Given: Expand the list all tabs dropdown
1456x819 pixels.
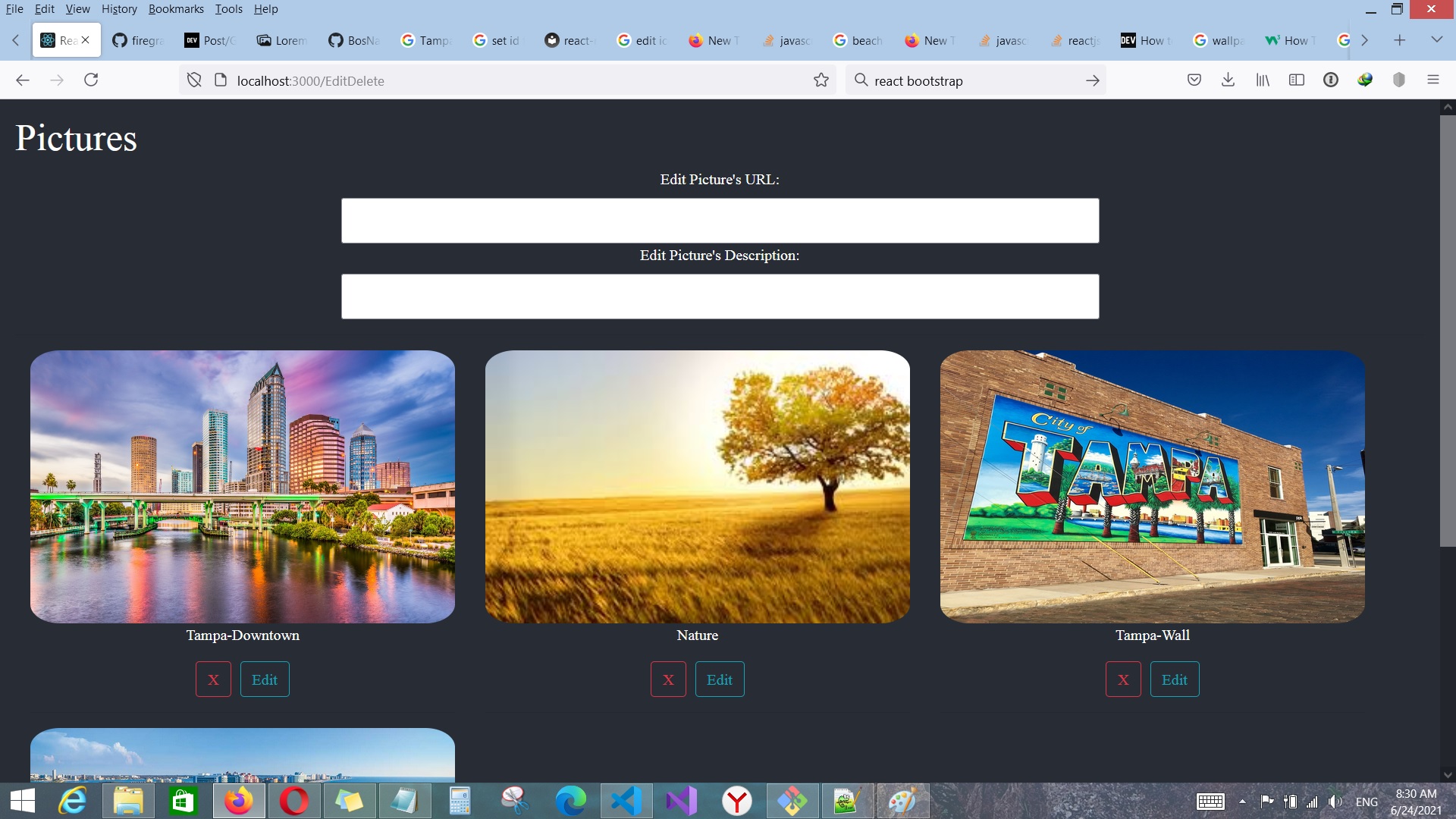Looking at the screenshot, I should (x=1436, y=39).
